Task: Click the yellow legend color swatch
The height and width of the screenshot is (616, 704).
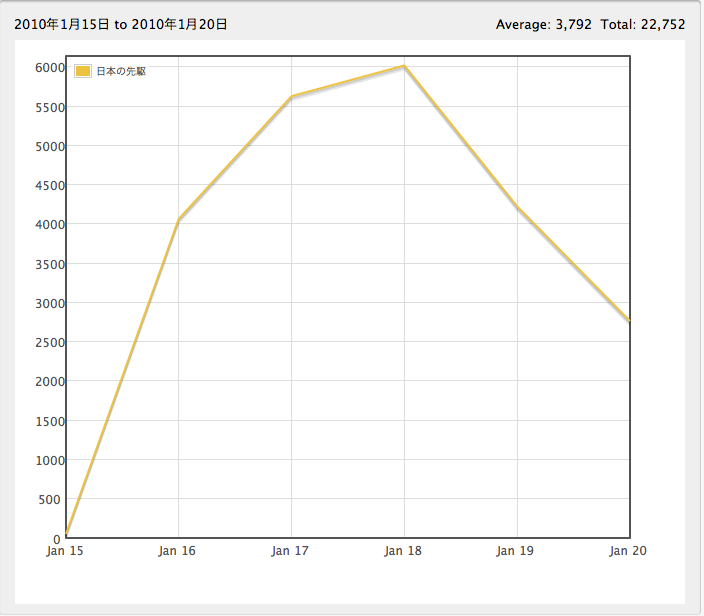Action: (84, 71)
